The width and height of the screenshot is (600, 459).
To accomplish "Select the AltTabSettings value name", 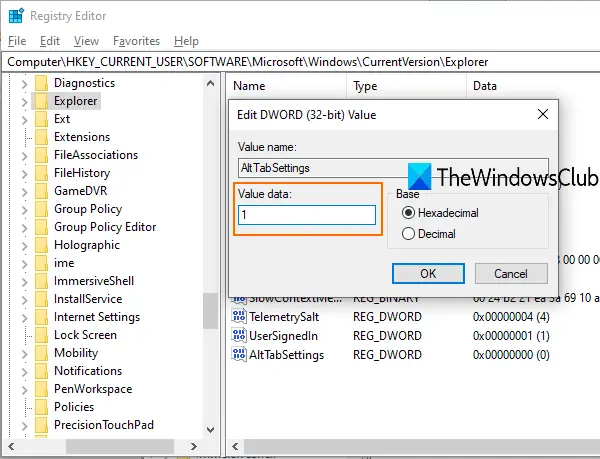I will tap(287, 355).
